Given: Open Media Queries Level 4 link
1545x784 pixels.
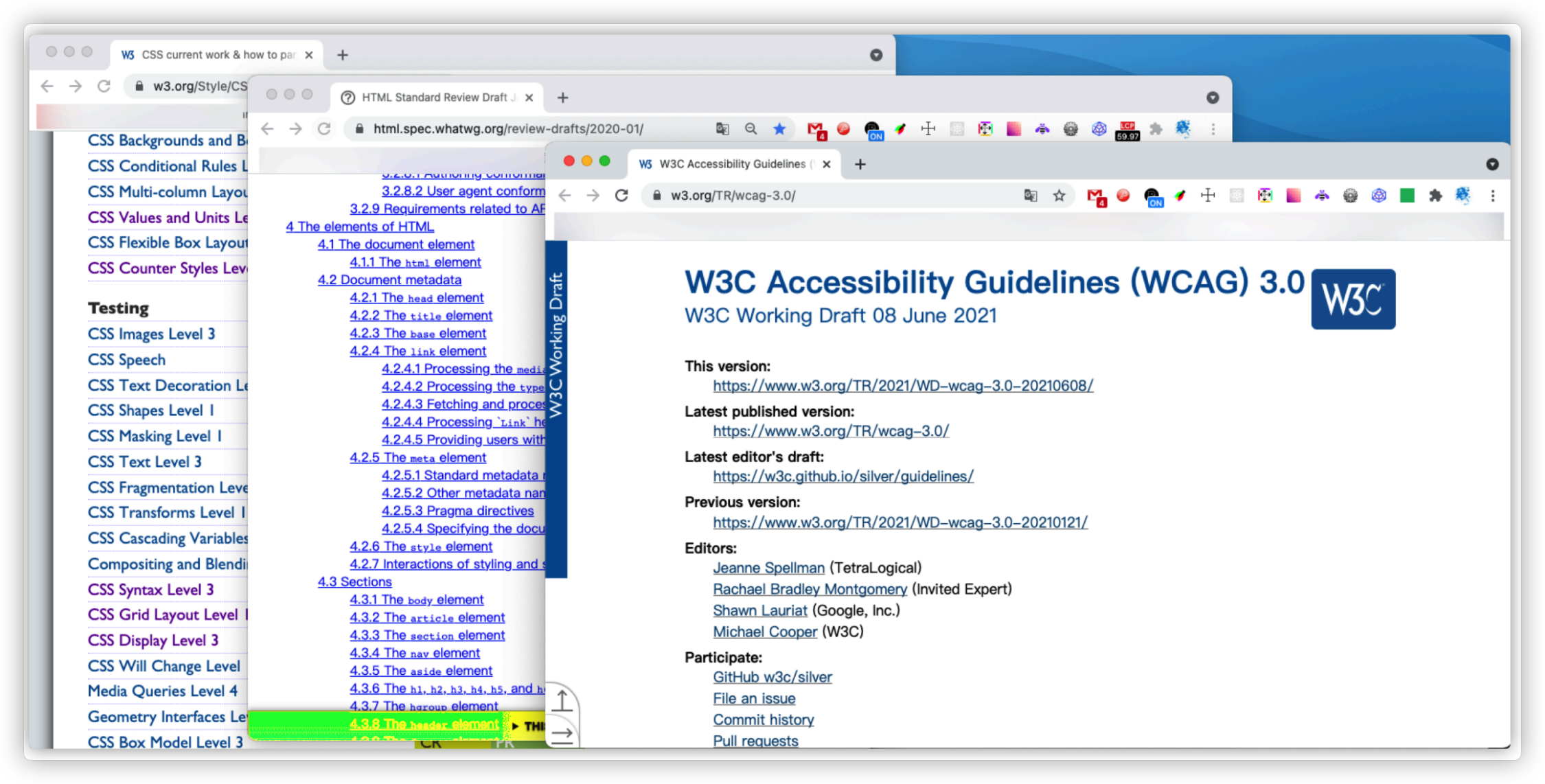Looking at the screenshot, I should [163, 691].
